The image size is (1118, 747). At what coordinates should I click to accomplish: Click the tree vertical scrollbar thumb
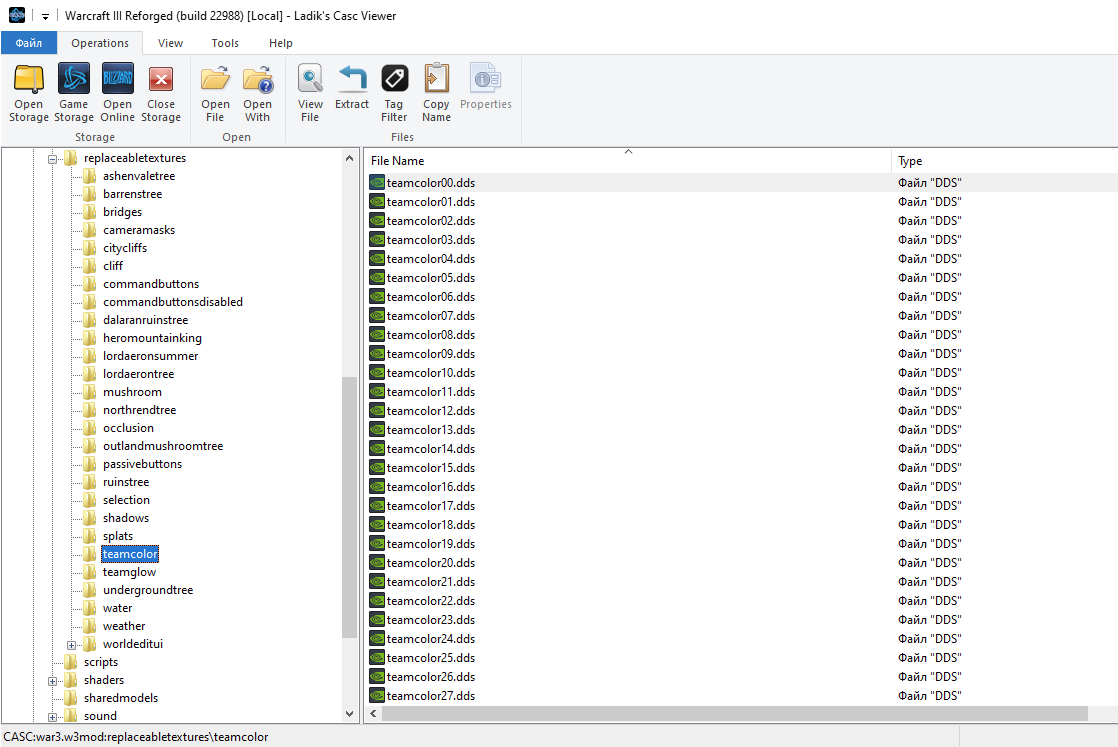pos(349,507)
